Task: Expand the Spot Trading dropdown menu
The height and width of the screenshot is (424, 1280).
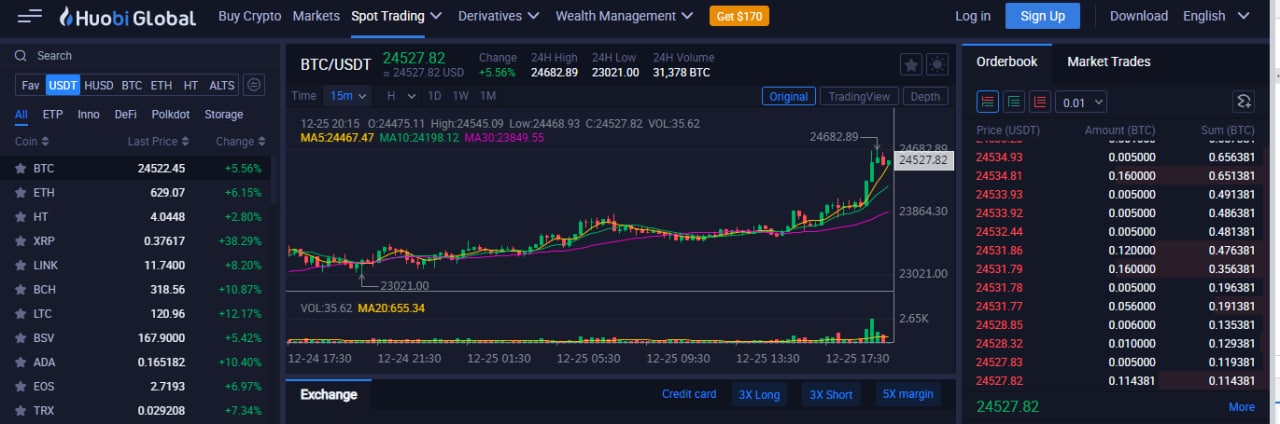Action: pos(396,16)
